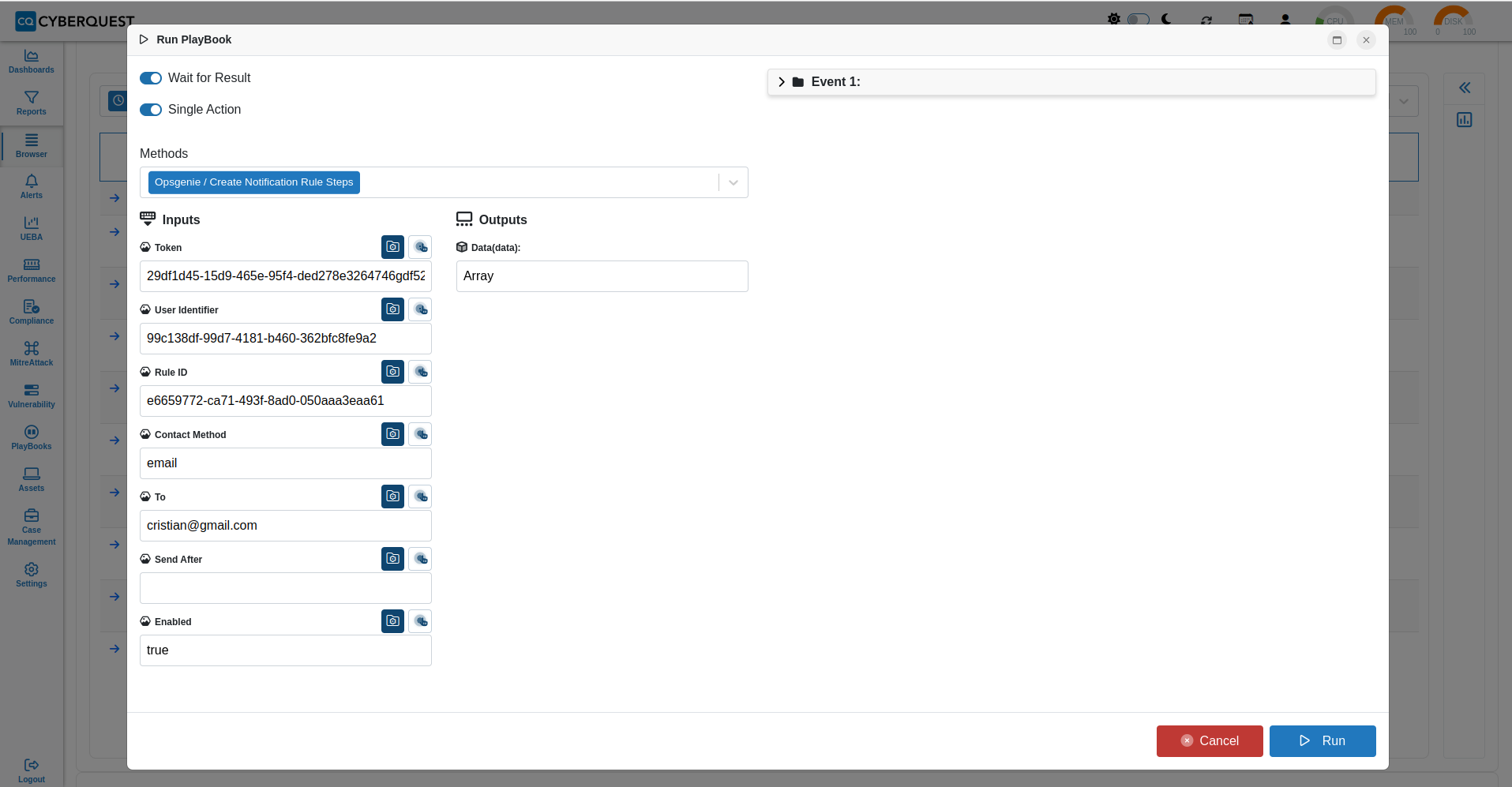Screen dimensions: 1512x787
Task: Click the User Identifier input field
Action: tap(286, 339)
